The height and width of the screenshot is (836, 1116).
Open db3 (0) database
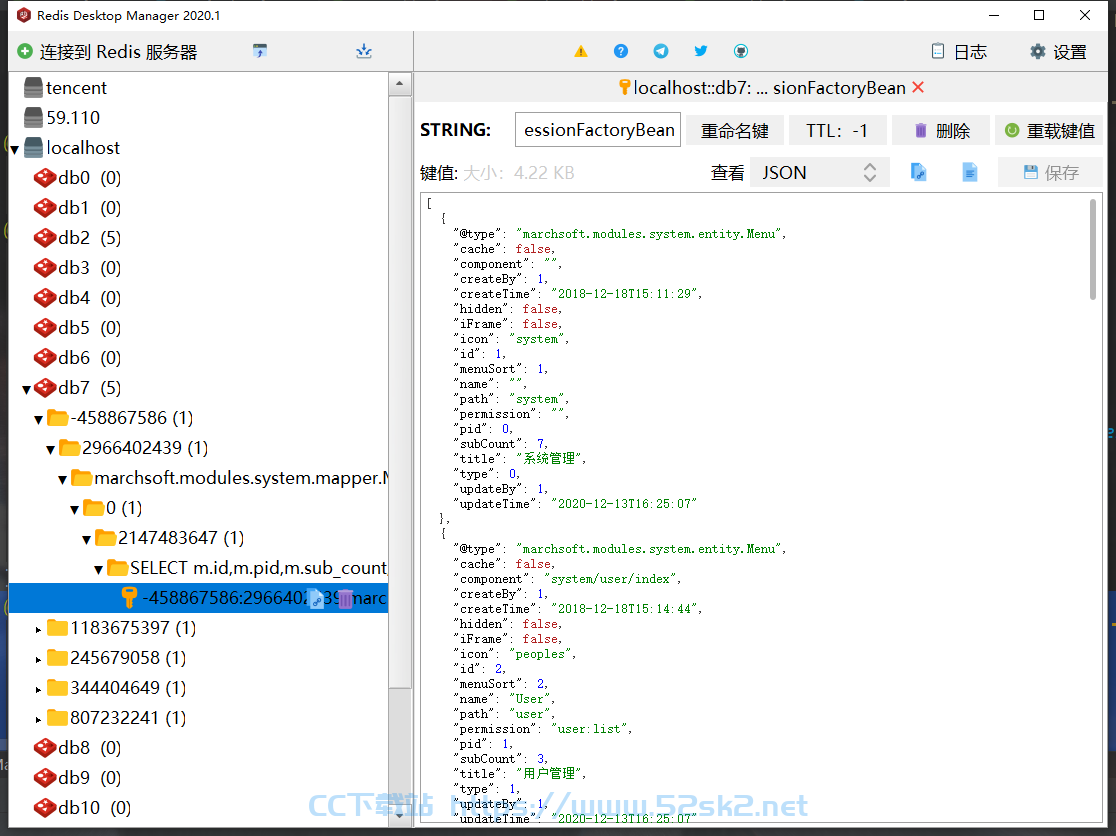[x=77, y=268]
